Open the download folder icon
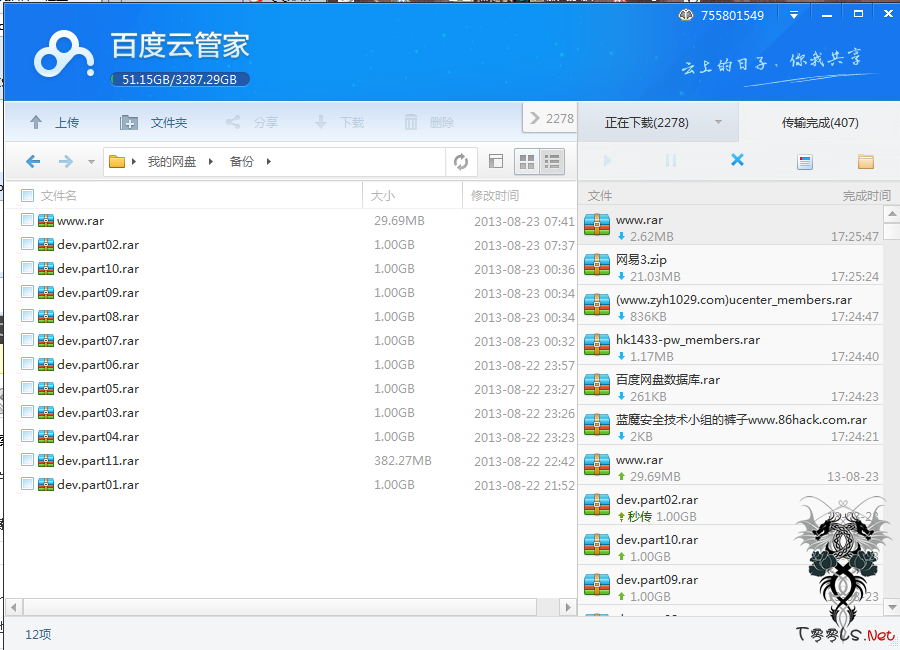This screenshot has height=650, width=900. pos(866,161)
